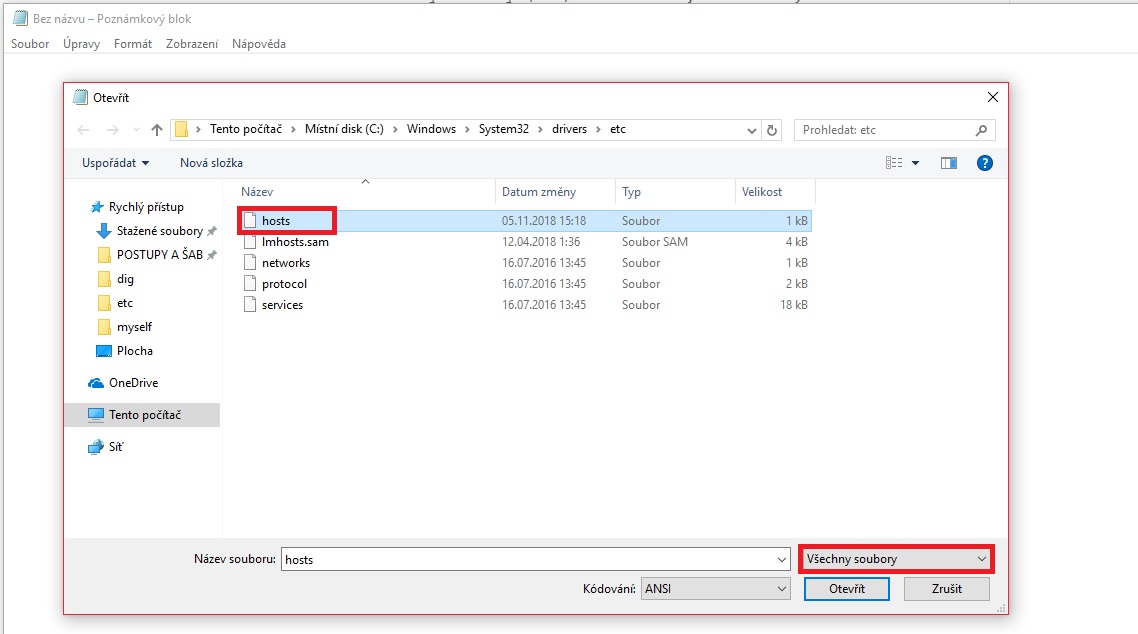
Task: Click the Up one level arrow icon
Action: point(157,130)
